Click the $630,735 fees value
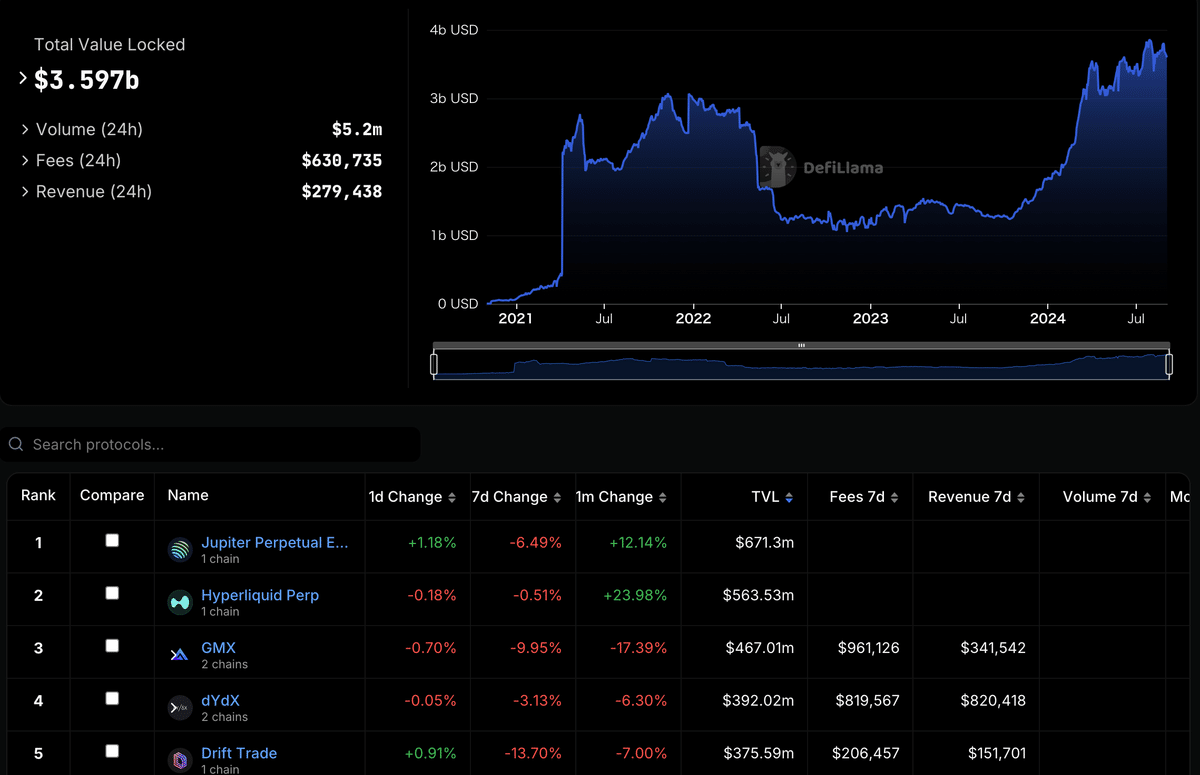Image resolution: width=1200 pixels, height=775 pixels. point(342,161)
